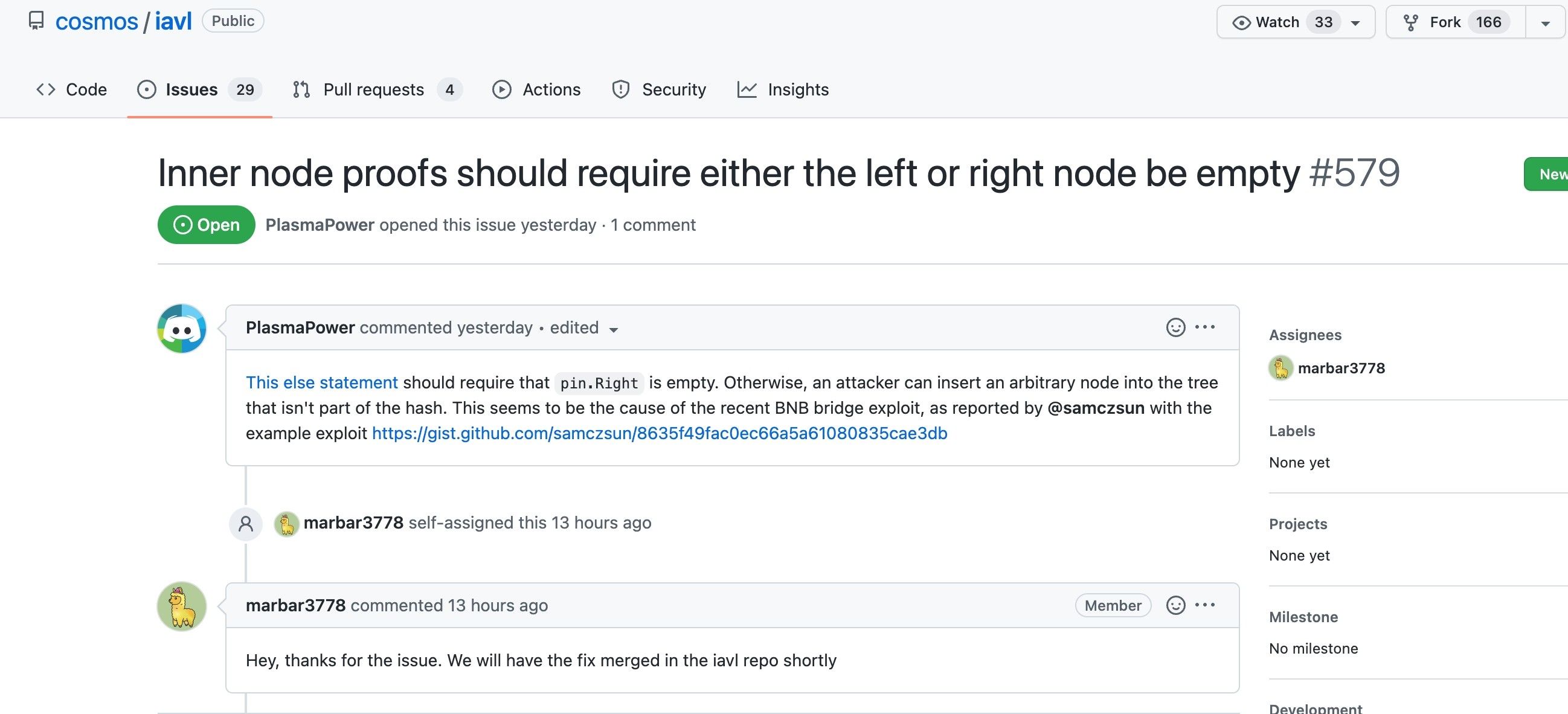
Task: Open the Fork dropdown arrow
Action: pos(1545,23)
